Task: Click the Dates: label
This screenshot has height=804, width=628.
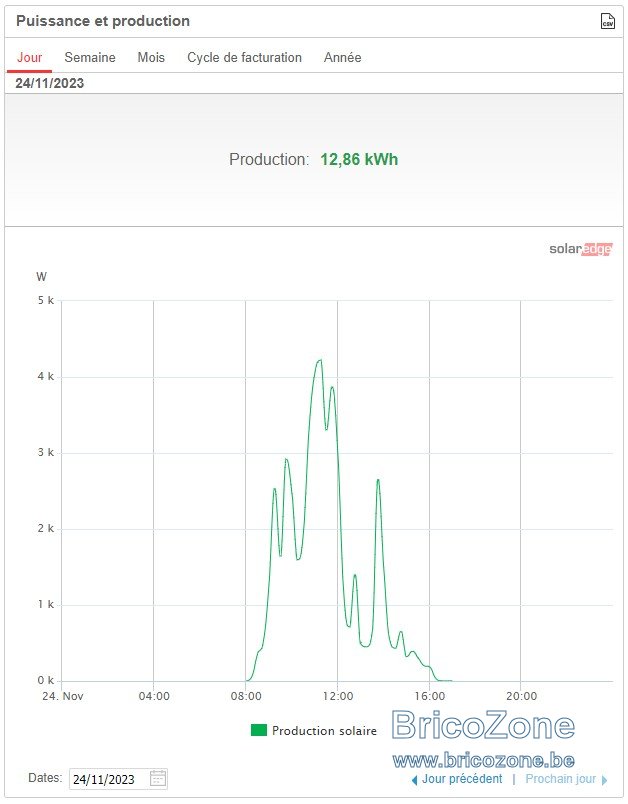Action: click(x=45, y=778)
